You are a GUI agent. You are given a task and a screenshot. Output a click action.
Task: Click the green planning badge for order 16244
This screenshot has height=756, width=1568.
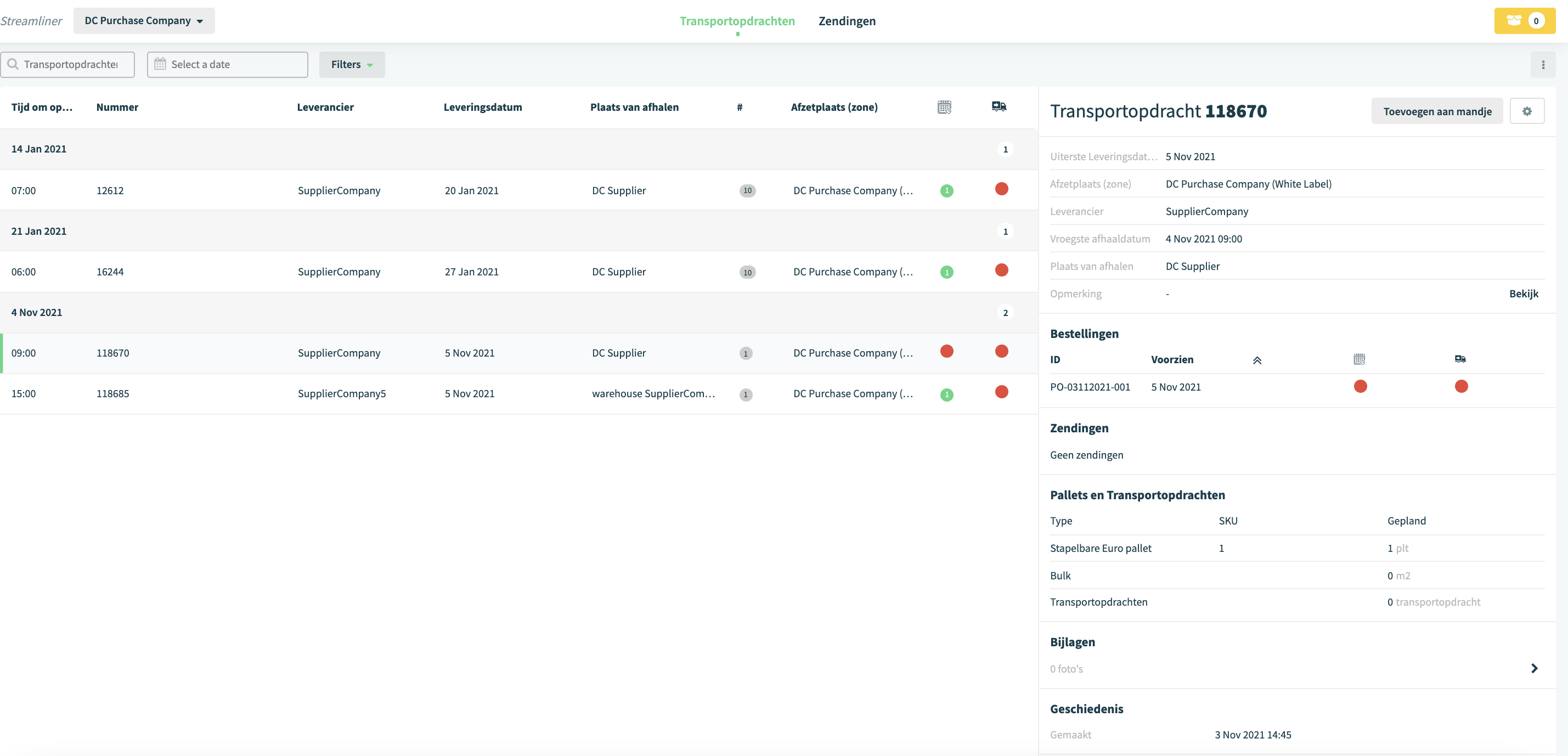[x=946, y=272]
